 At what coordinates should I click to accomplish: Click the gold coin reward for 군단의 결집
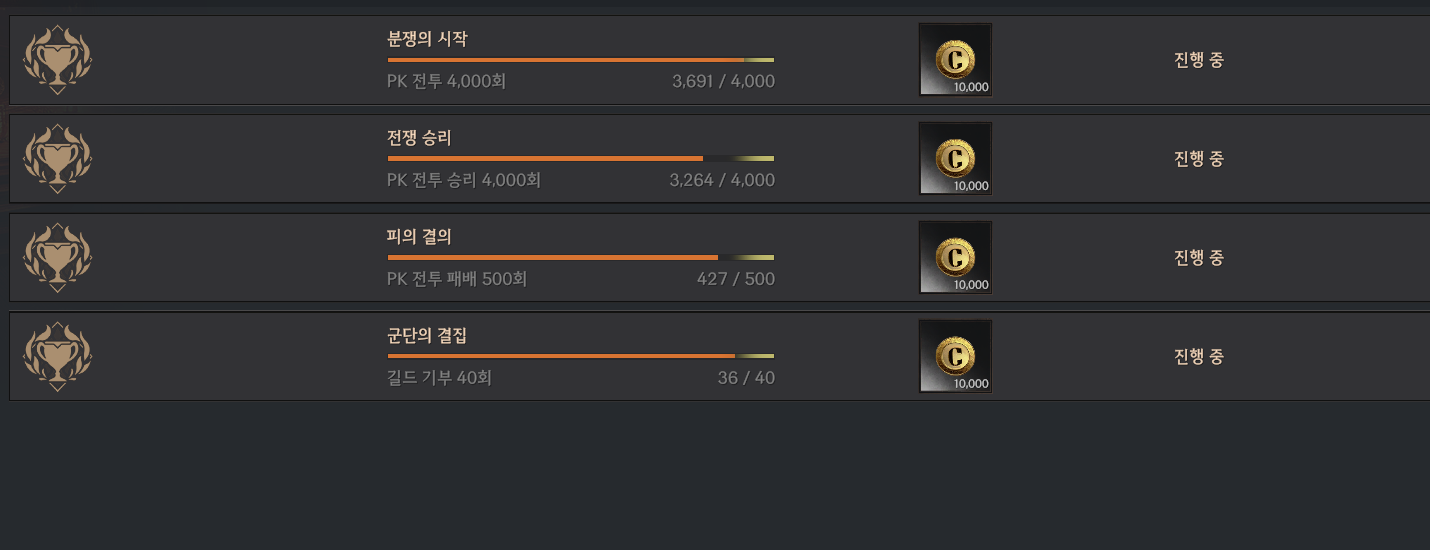[955, 357]
